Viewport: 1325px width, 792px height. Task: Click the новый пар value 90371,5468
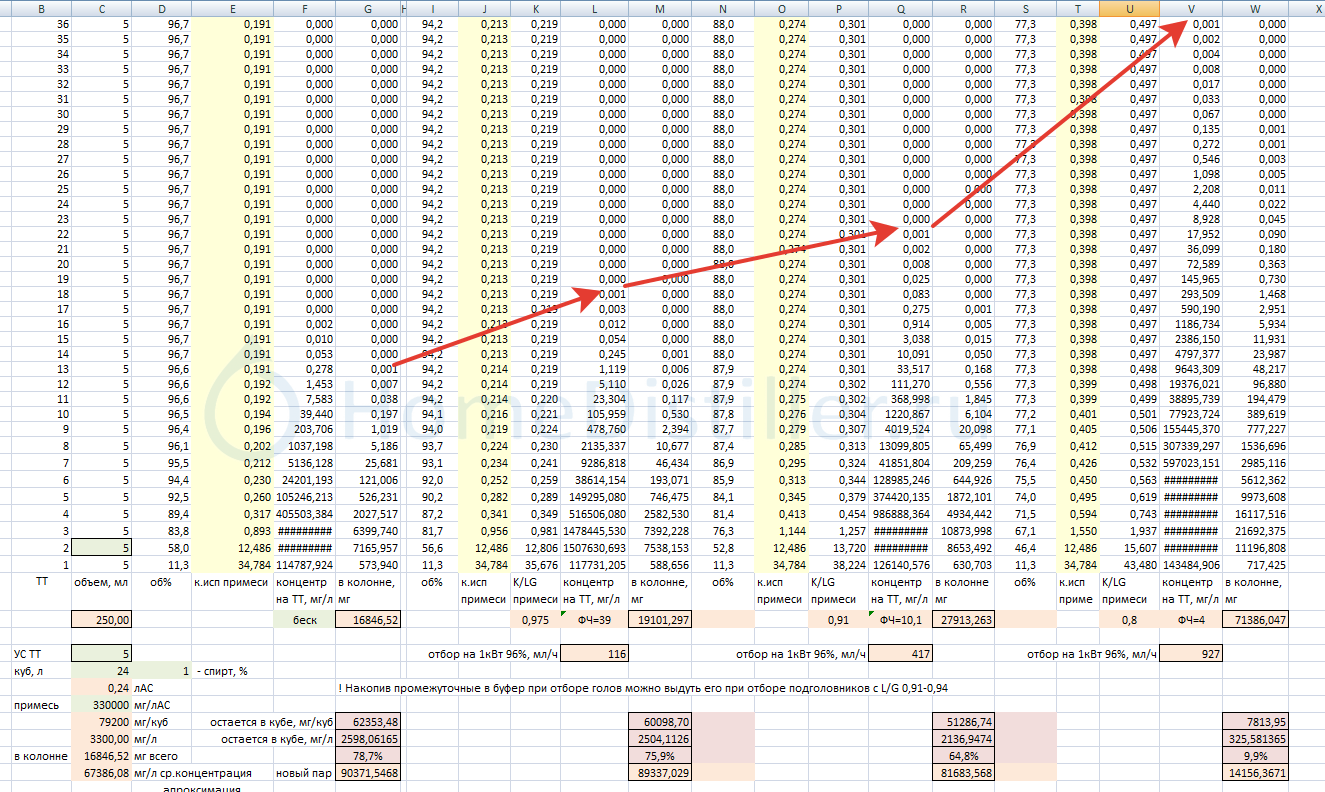pyautogui.click(x=367, y=773)
